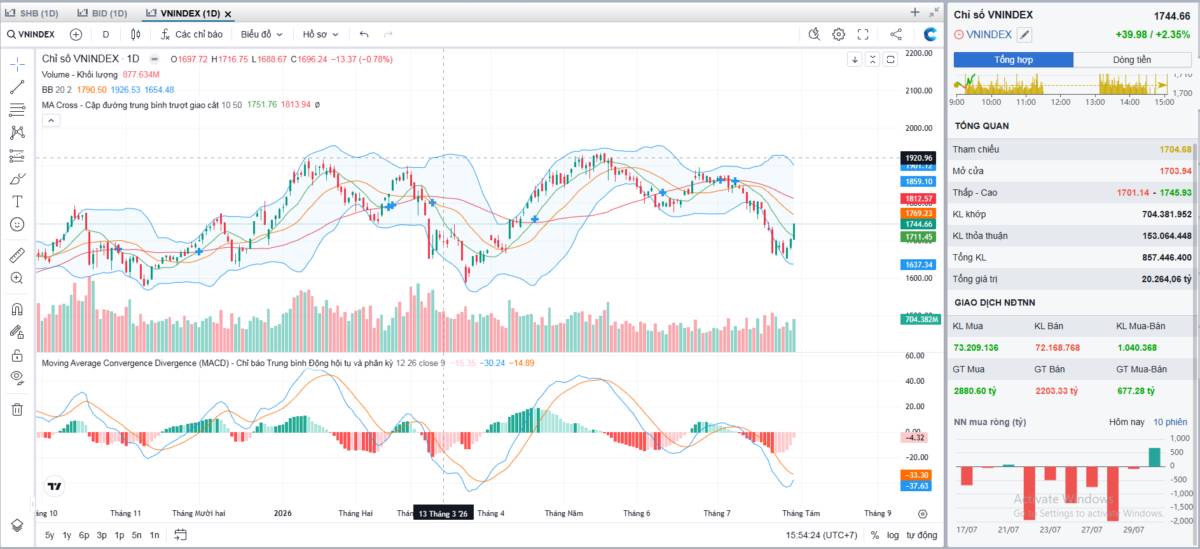Enter fullscreen chart mode
The height and width of the screenshot is (549, 1200).
pos(864,34)
